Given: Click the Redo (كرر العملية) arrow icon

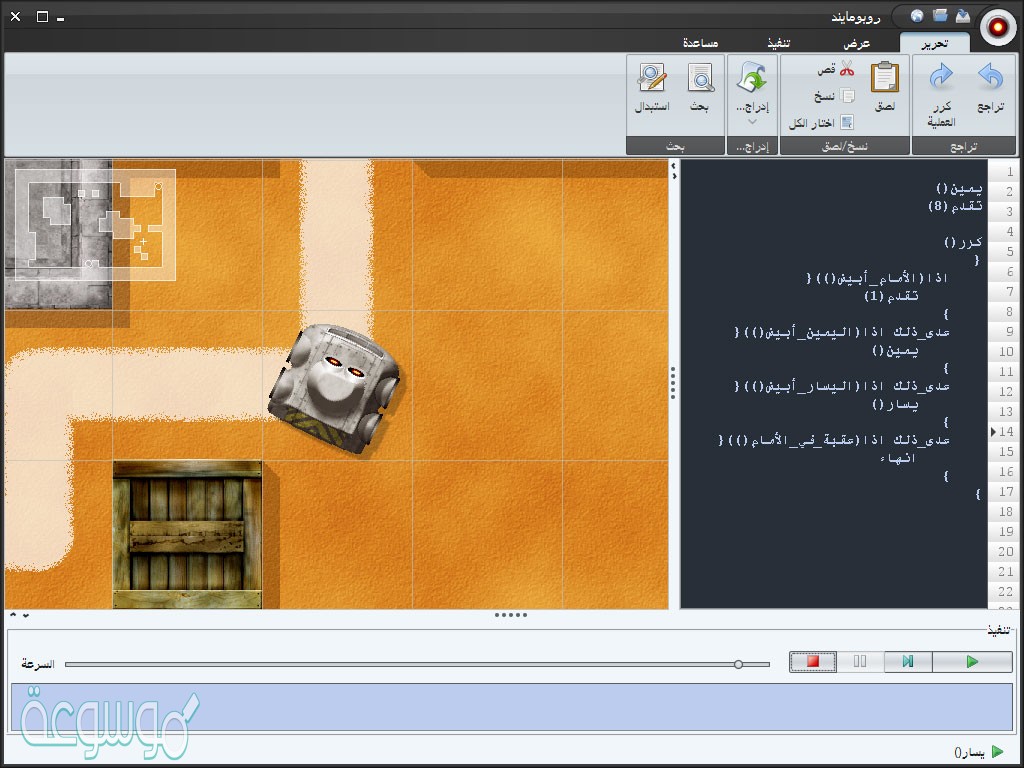Looking at the screenshot, I should coord(941,78).
